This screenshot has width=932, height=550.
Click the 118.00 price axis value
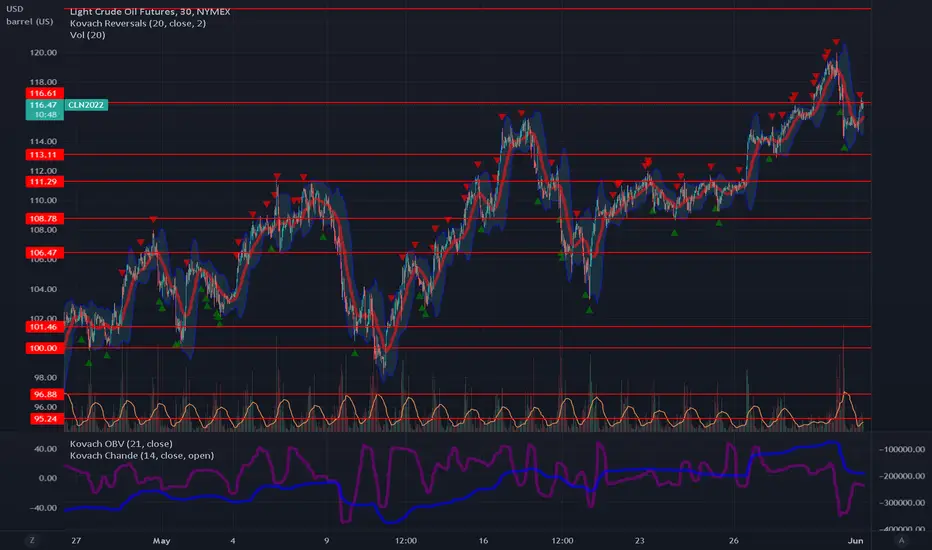tap(43, 82)
